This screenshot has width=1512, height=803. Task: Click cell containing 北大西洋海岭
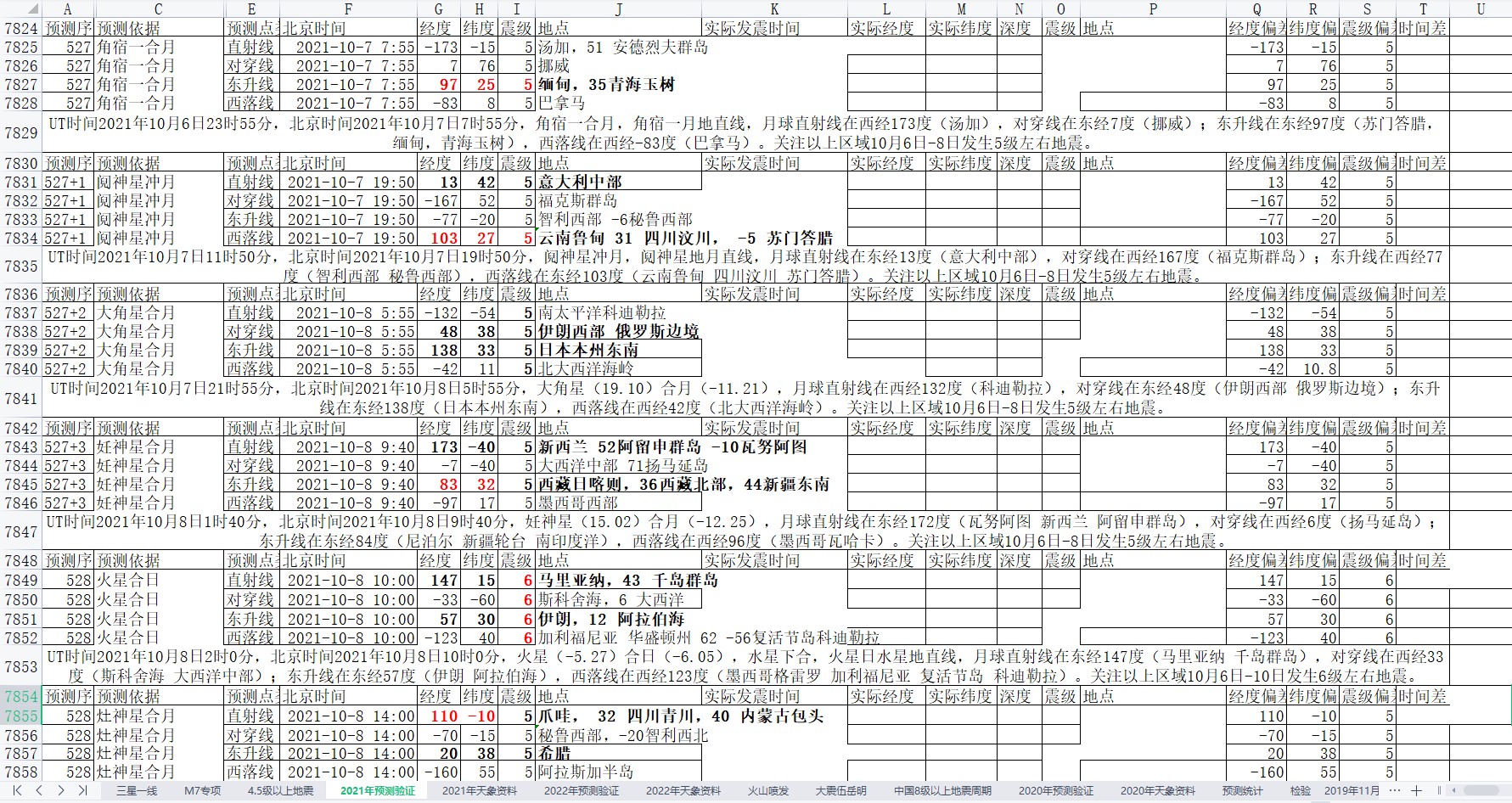pos(618,368)
